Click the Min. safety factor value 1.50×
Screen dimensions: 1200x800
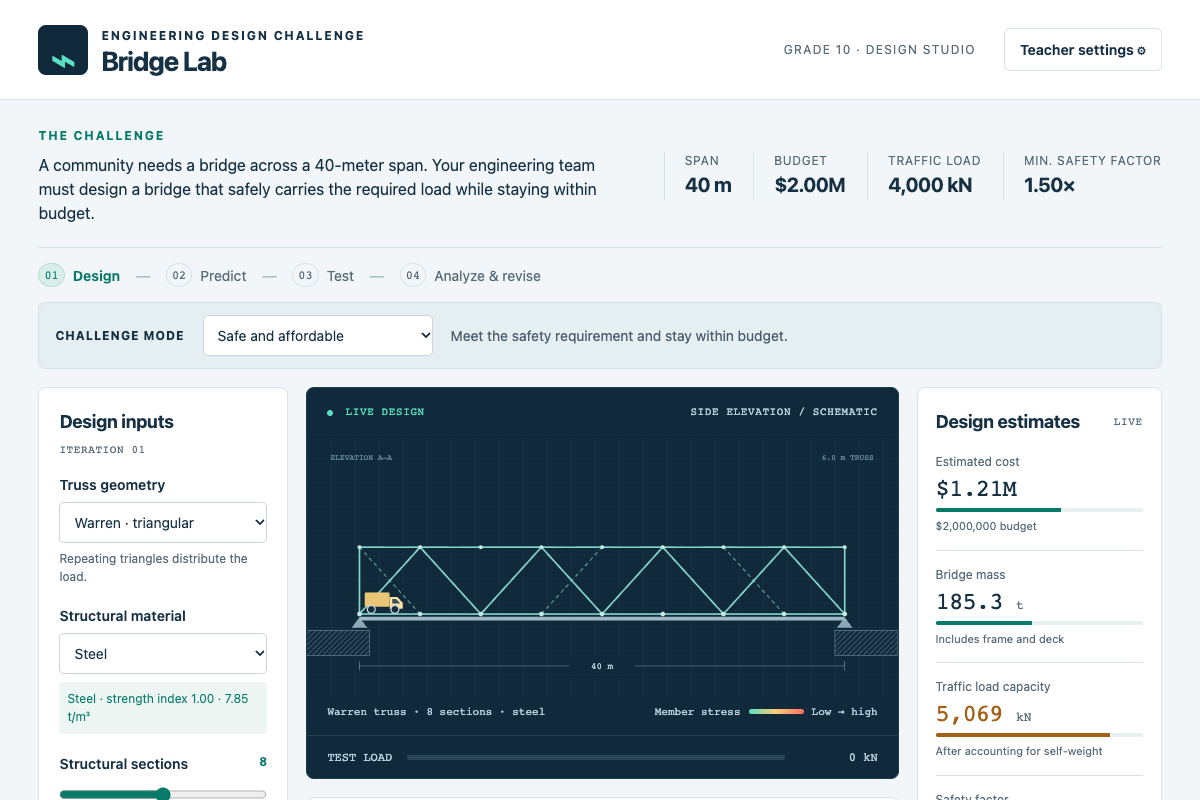[x=1050, y=185]
